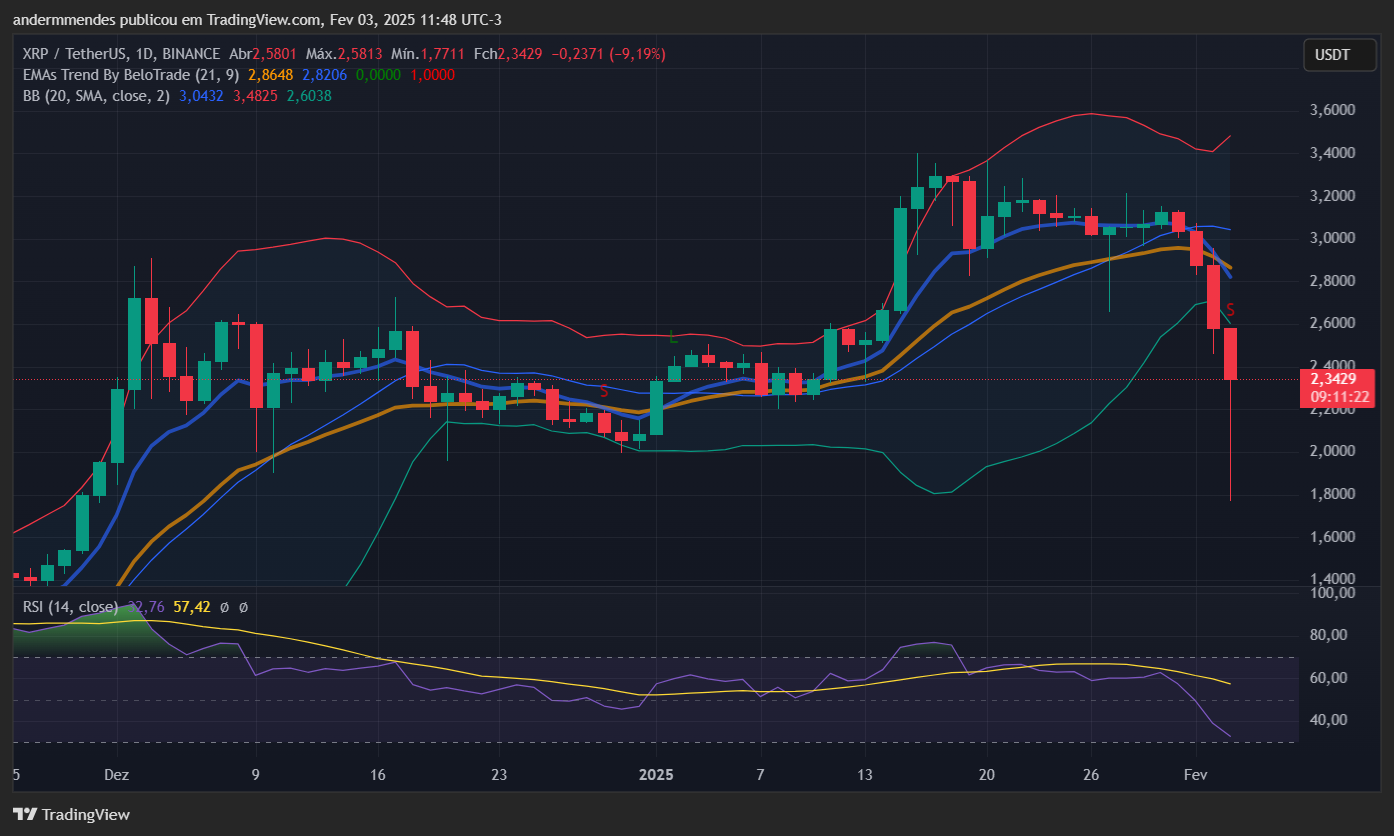
Task: Click the EMAs Trend By BeloTrade legend
Action: [130, 74]
